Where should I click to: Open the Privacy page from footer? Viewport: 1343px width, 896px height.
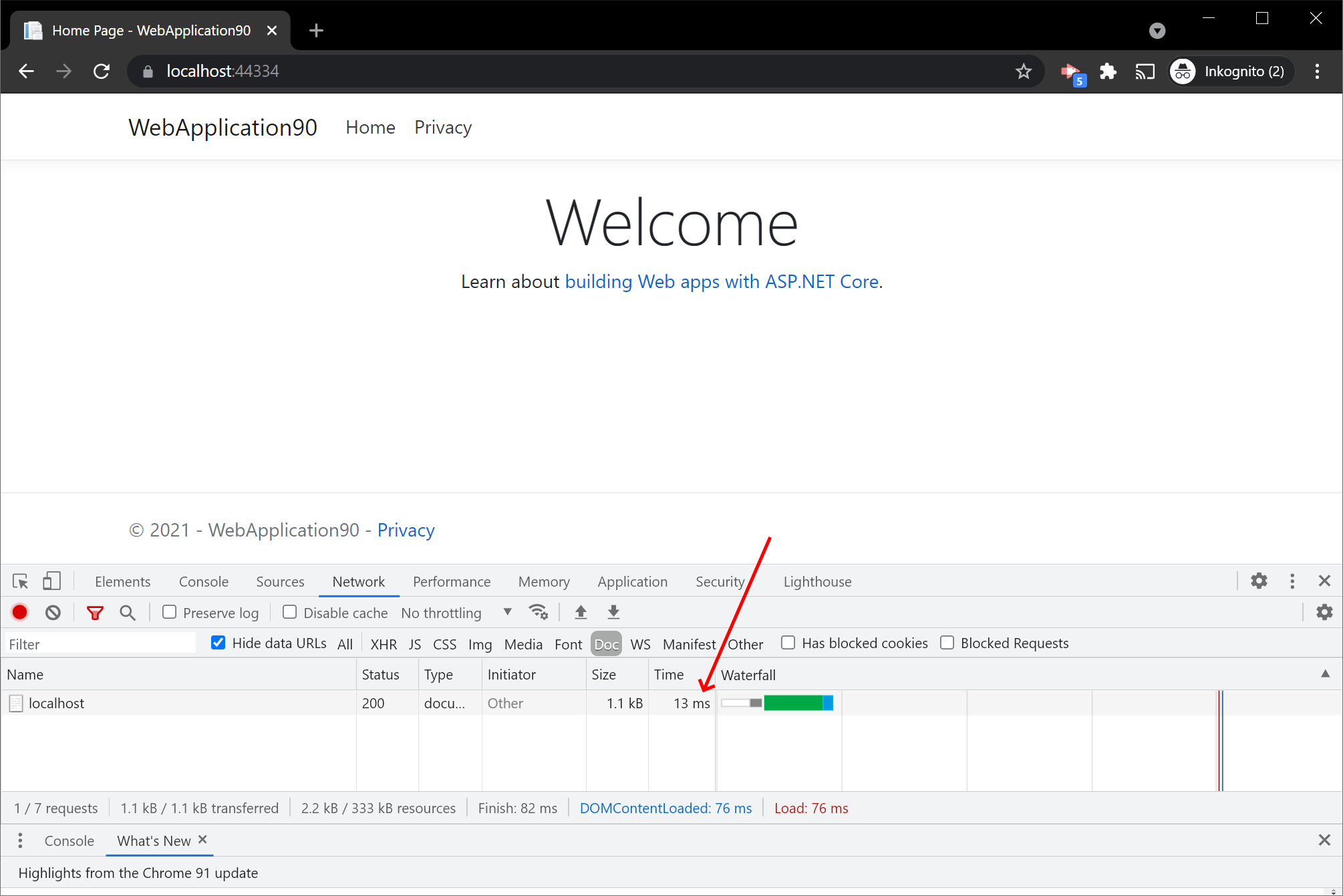(x=406, y=530)
